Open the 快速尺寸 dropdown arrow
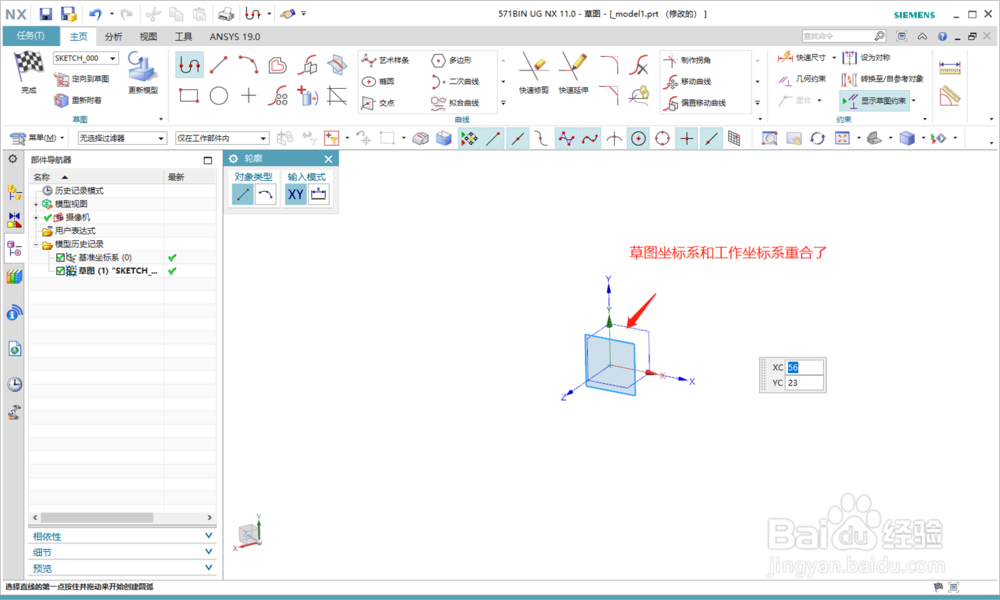 pos(834,58)
